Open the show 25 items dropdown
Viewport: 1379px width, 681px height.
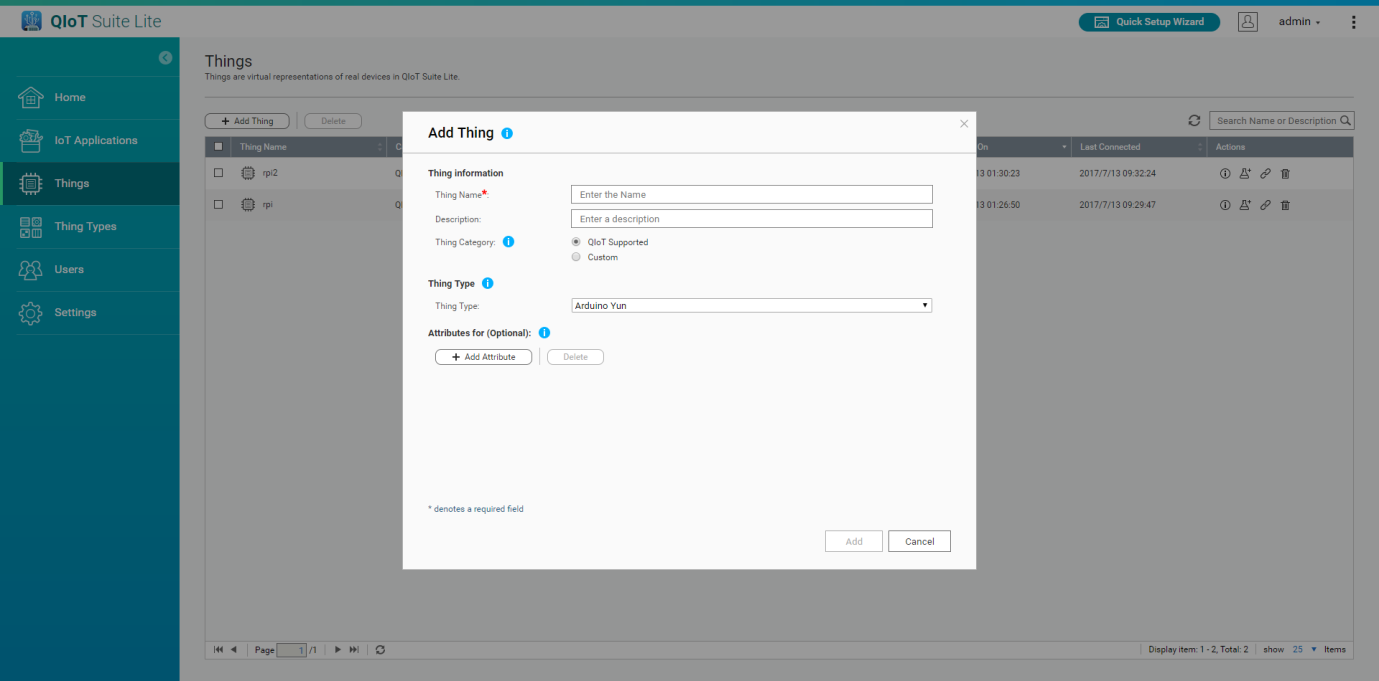(1302, 649)
